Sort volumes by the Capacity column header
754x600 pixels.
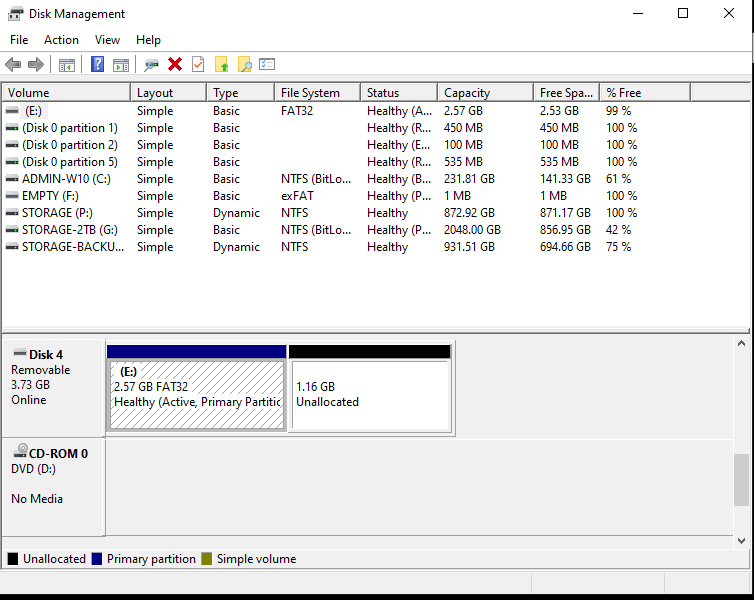click(484, 93)
